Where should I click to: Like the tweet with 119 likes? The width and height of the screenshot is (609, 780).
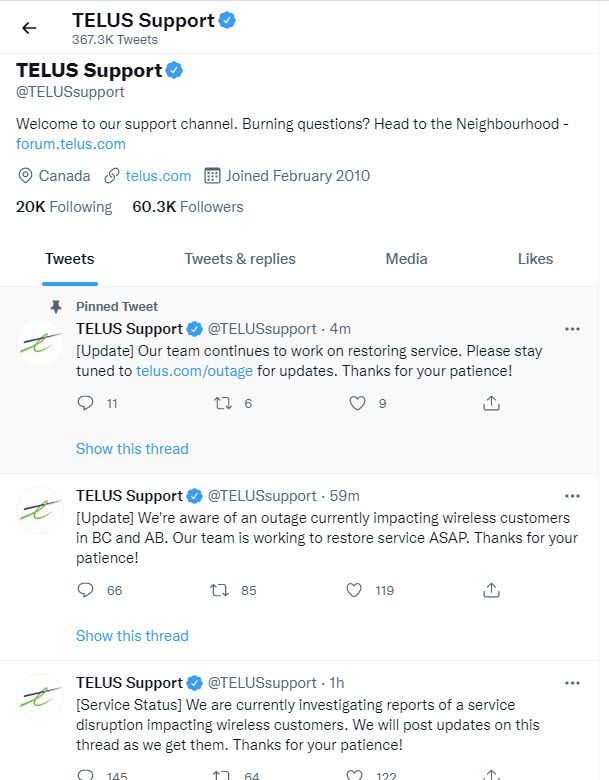point(354,590)
